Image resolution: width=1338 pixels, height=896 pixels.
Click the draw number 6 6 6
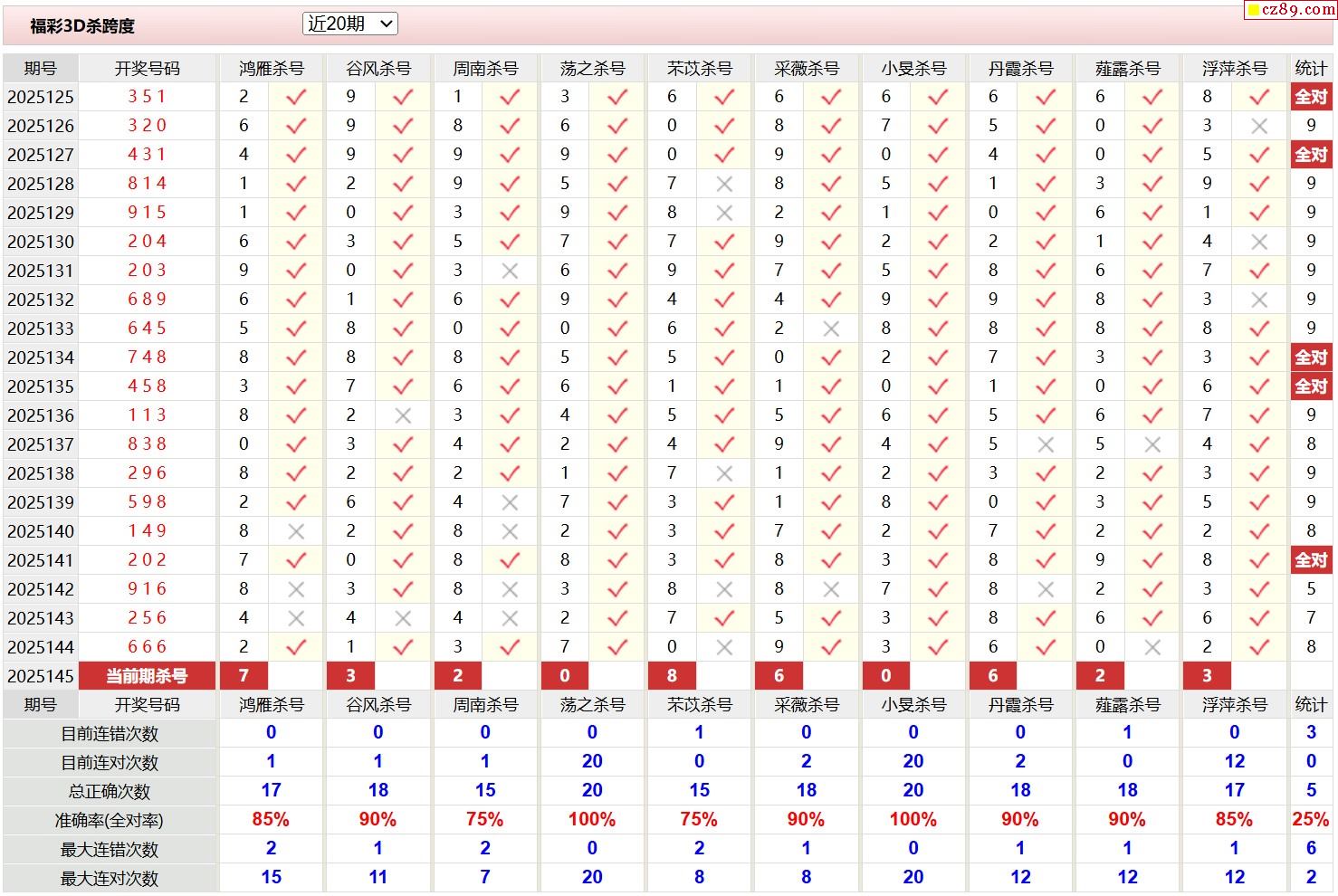pos(147,647)
